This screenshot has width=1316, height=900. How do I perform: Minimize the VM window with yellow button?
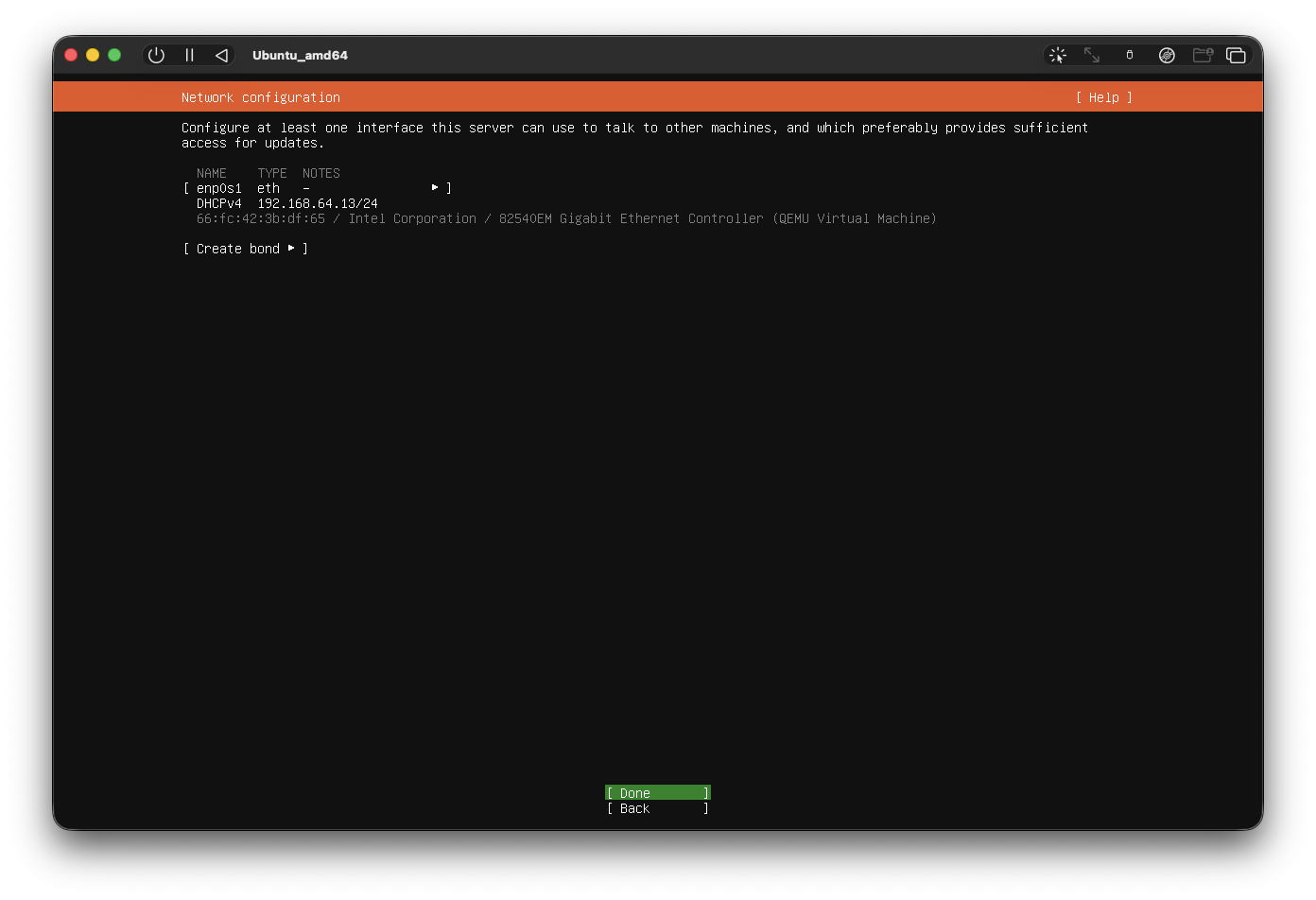click(x=93, y=56)
